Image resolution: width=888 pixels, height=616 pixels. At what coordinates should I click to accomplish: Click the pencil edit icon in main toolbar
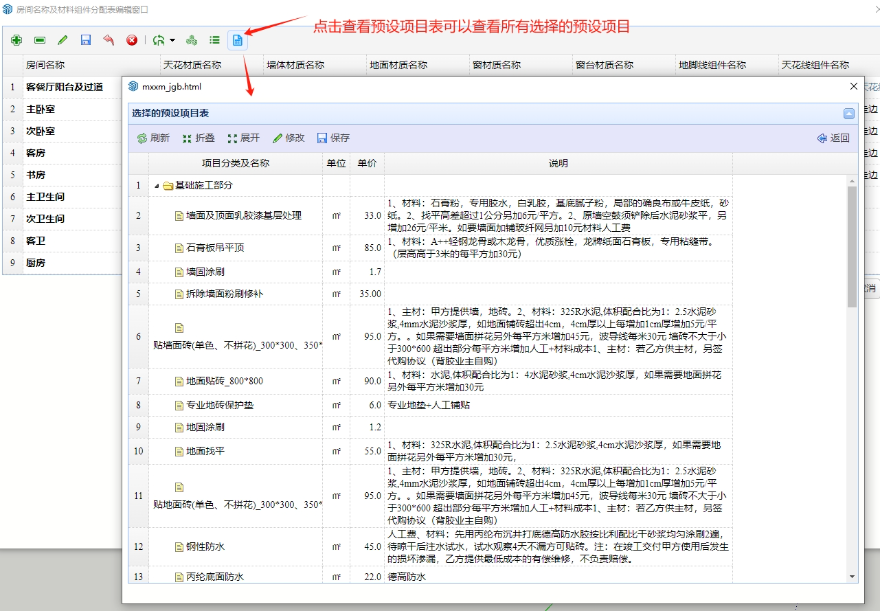(x=62, y=40)
